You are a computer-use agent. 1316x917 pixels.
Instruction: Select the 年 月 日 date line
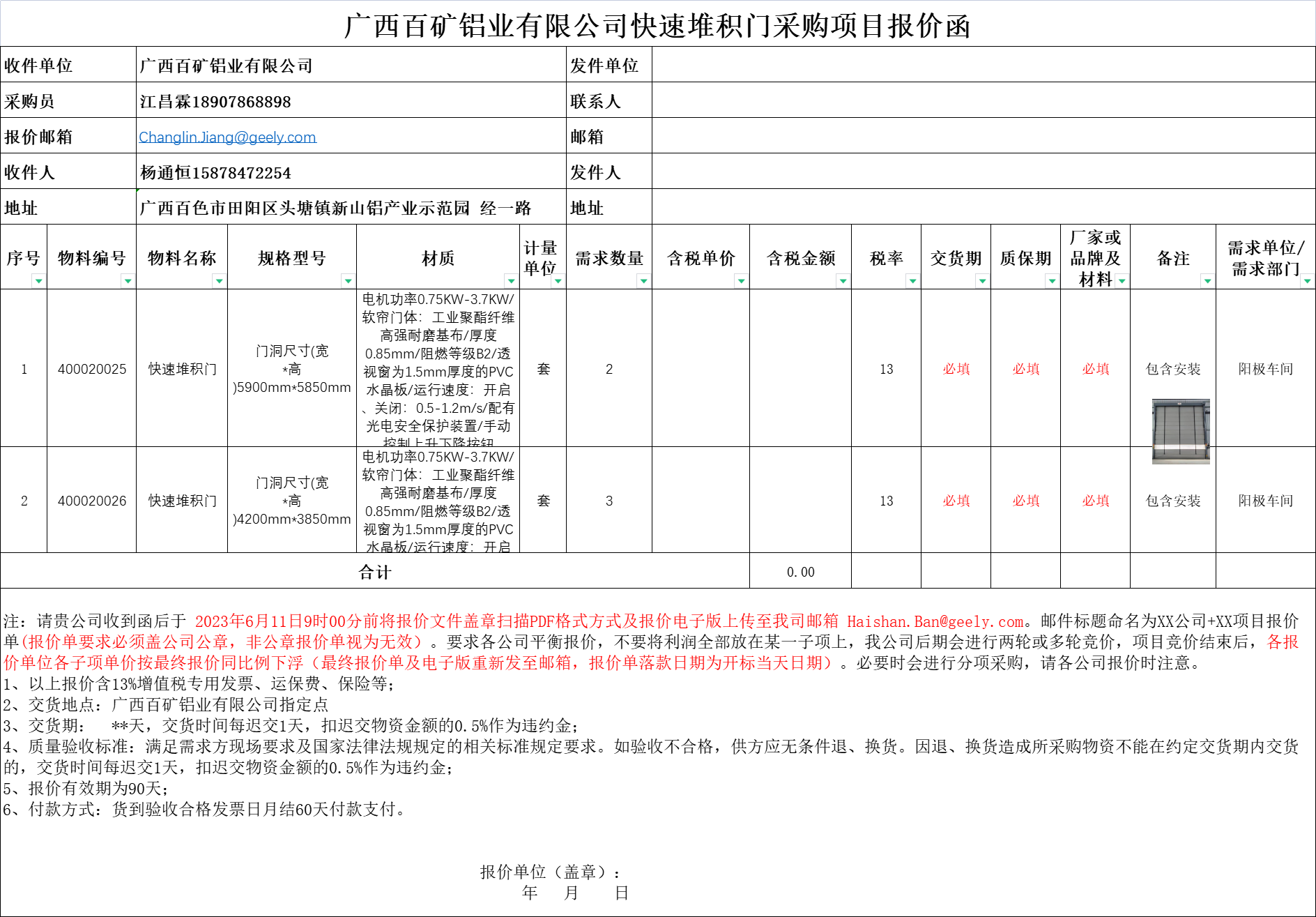[576, 893]
